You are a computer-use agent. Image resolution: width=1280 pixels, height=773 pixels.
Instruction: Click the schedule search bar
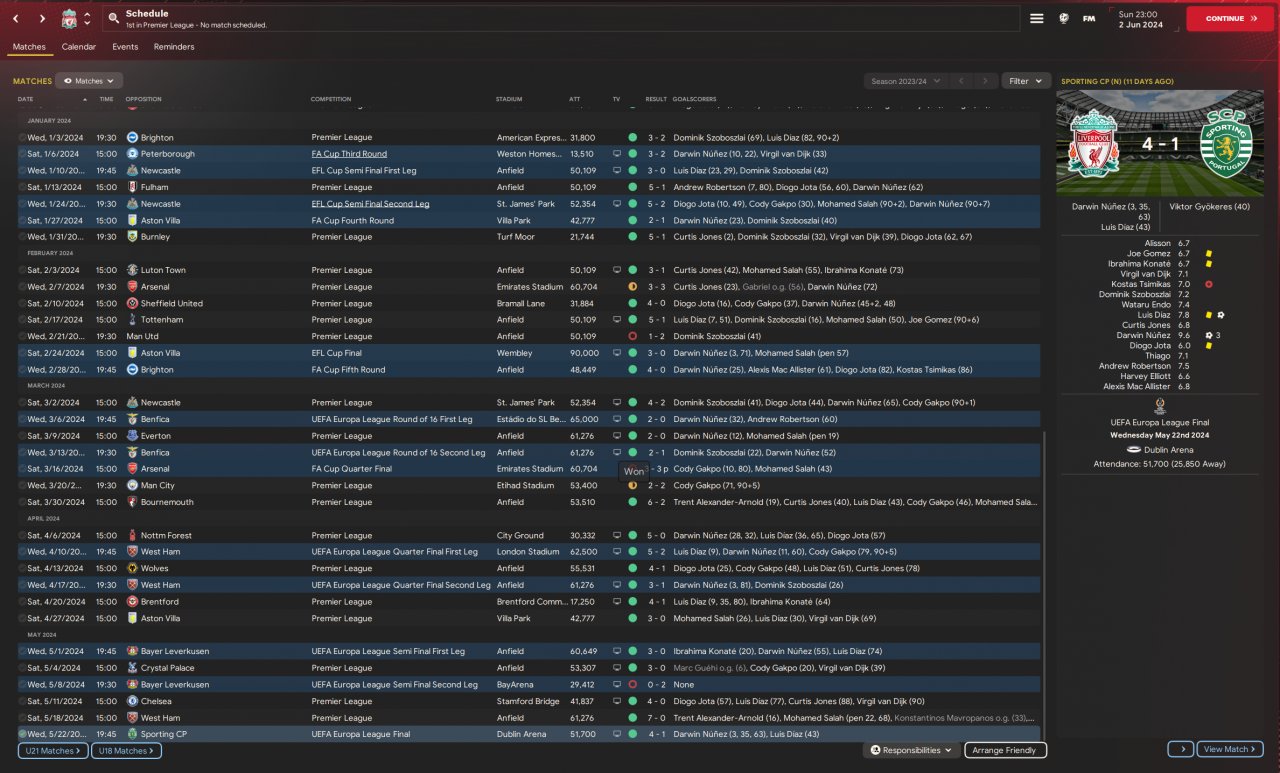pyautogui.click(x=560, y=19)
